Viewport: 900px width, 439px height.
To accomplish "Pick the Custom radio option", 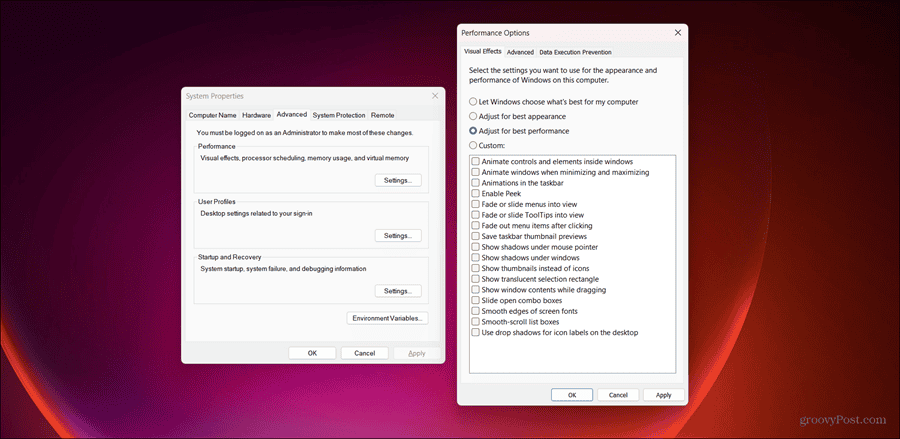I will [x=473, y=145].
